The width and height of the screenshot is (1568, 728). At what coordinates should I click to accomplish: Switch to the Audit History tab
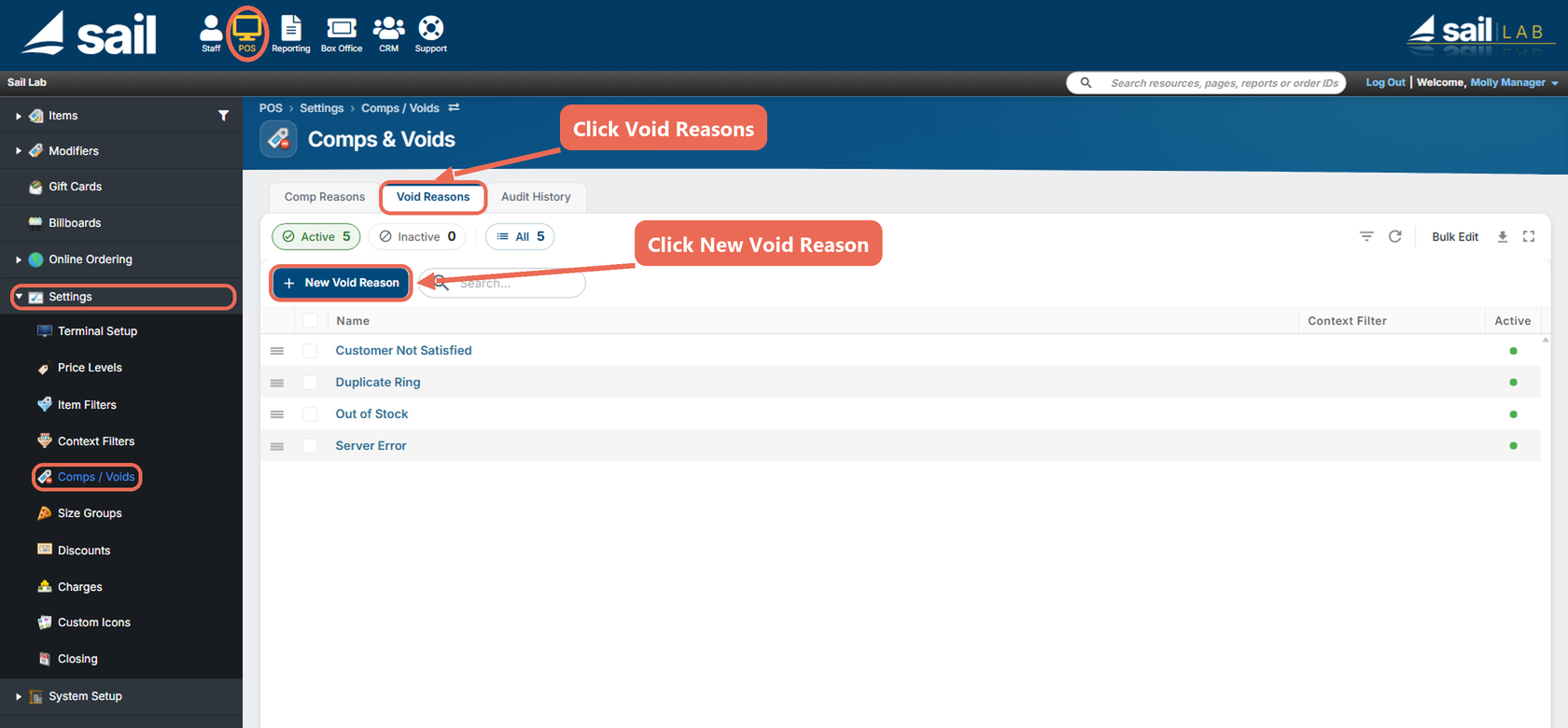[x=536, y=197]
